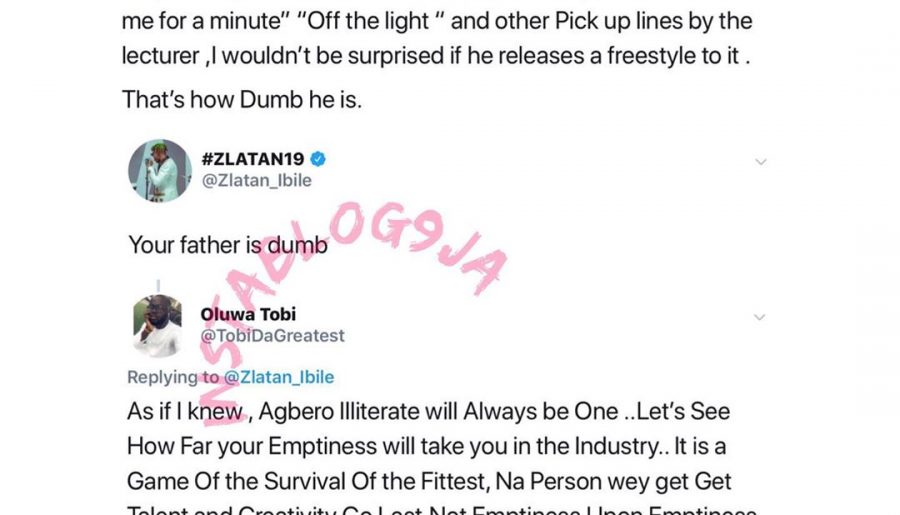
Task: Click the 'Replying to' label
Action: 173,377
